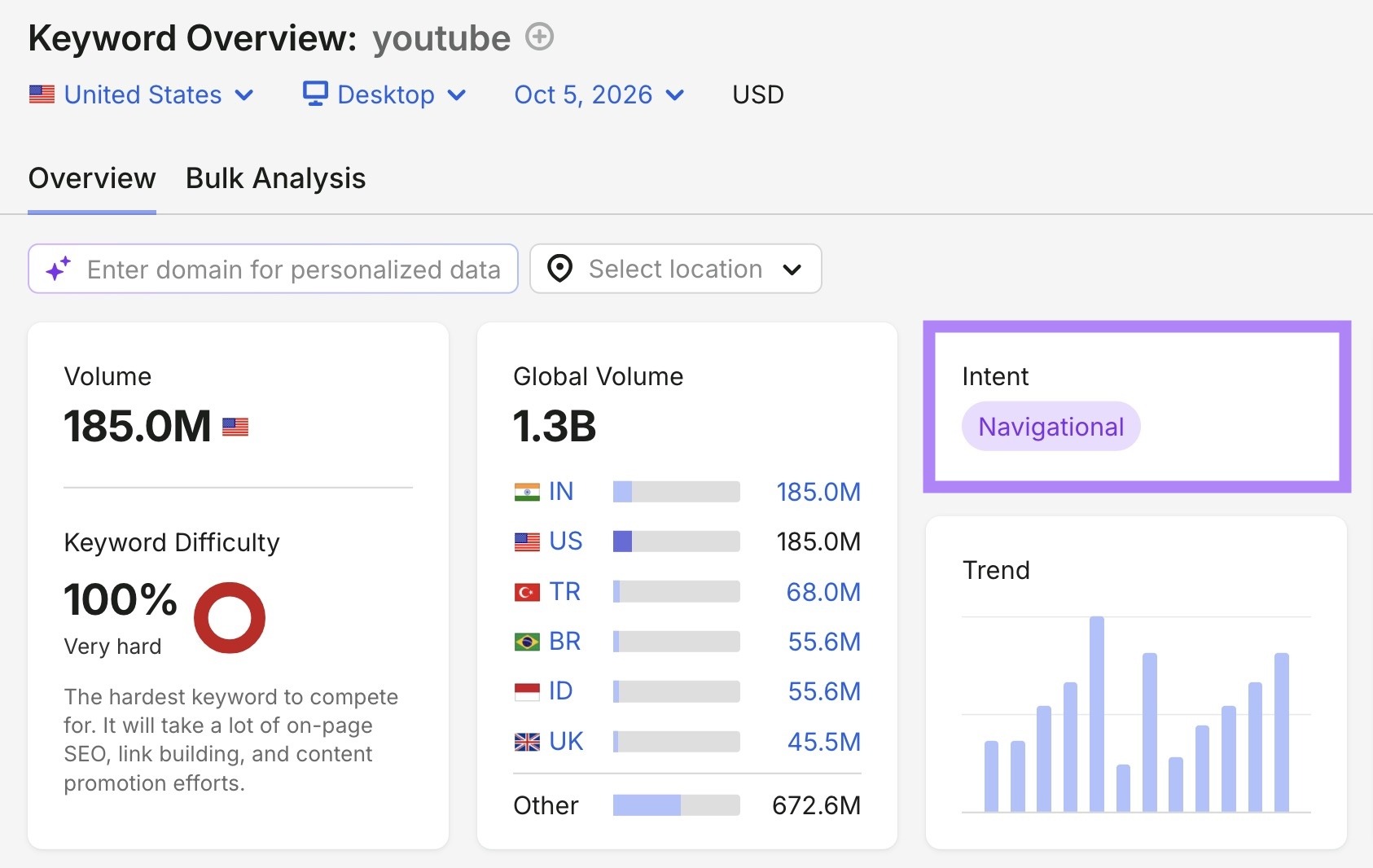1373x868 pixels.
Task: Click the USD currency label
Action: (x=758, y=94)
